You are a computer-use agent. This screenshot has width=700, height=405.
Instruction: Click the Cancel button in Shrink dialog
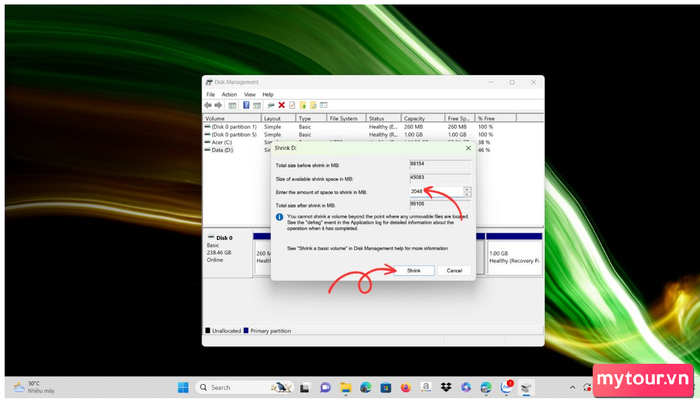[453, 270]
